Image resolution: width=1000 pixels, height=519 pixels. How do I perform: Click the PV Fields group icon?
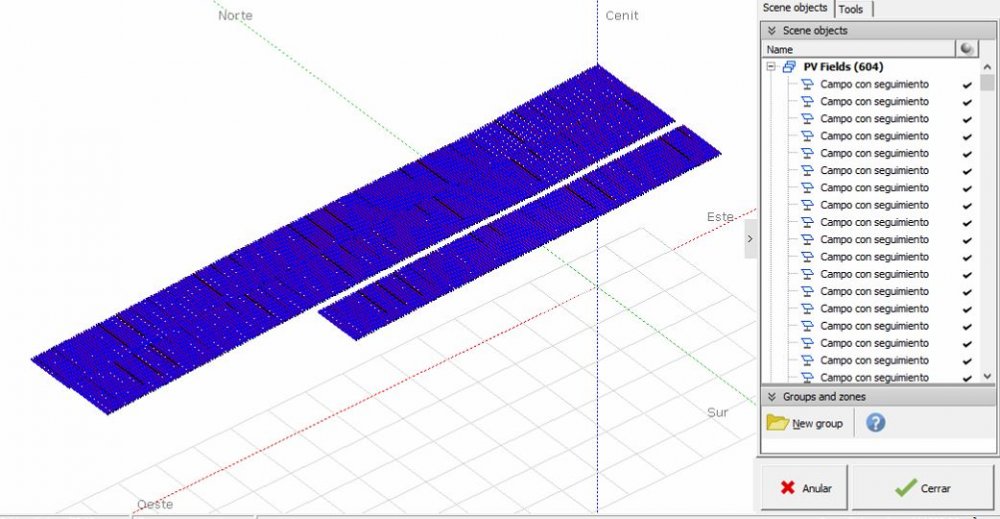coord(789,67)
